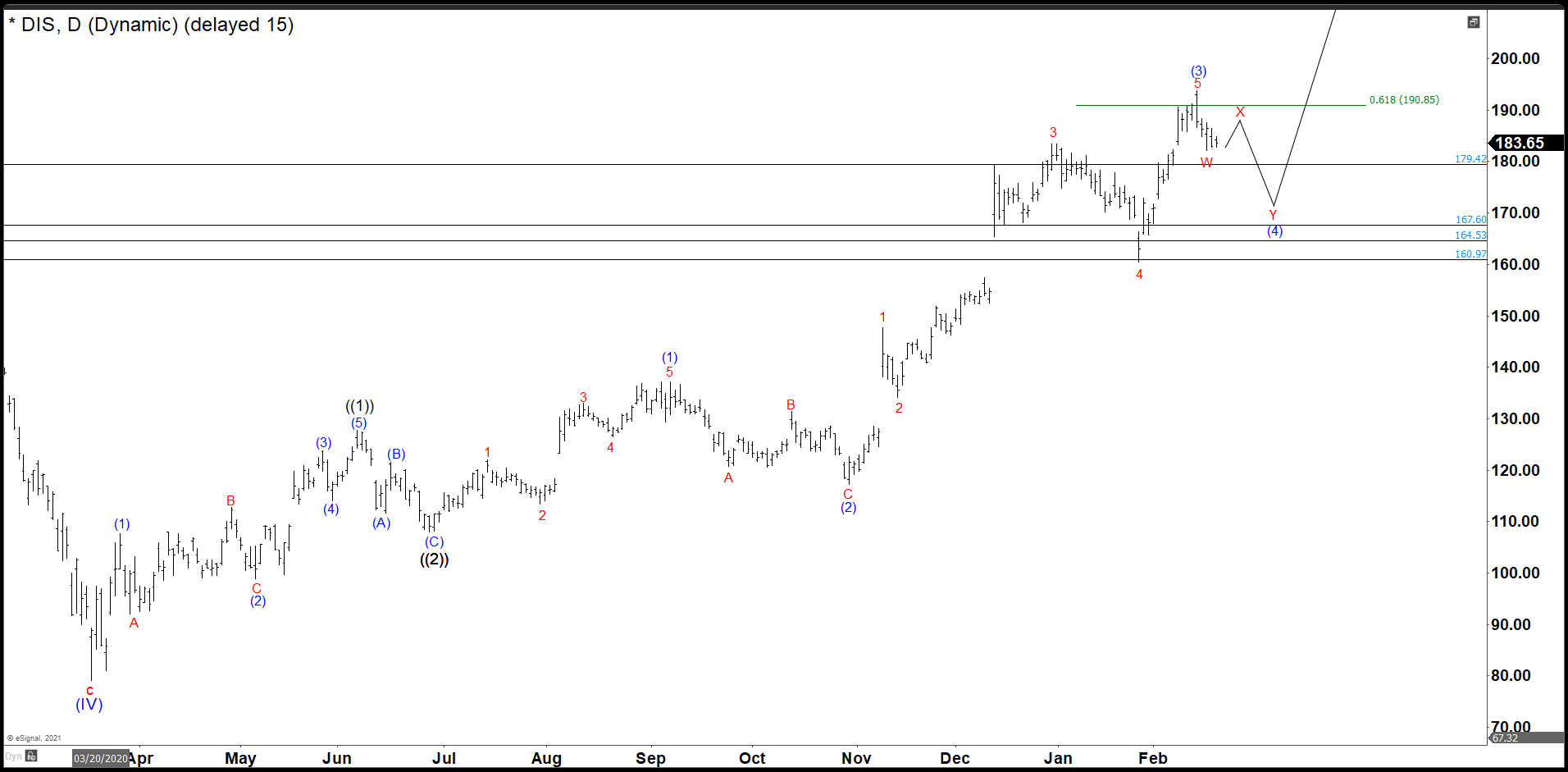This screenshot has width=1568, height=772.
Task: Click the 164.53 support level label
Action: tap(1470, 235)
